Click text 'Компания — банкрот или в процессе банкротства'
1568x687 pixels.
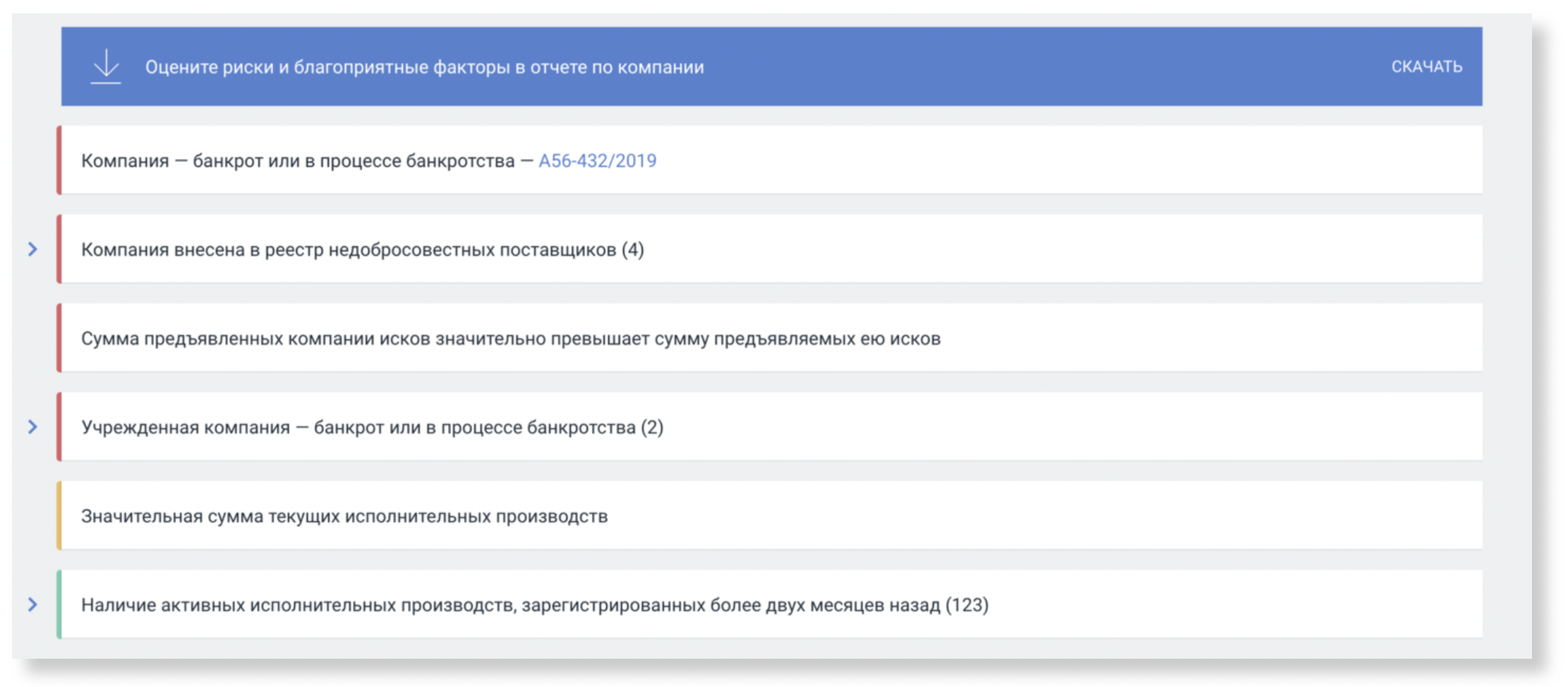coord(298,161)
